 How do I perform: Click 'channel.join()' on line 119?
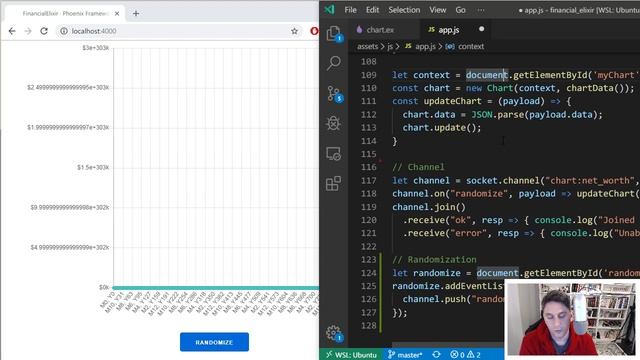point(429,207)
